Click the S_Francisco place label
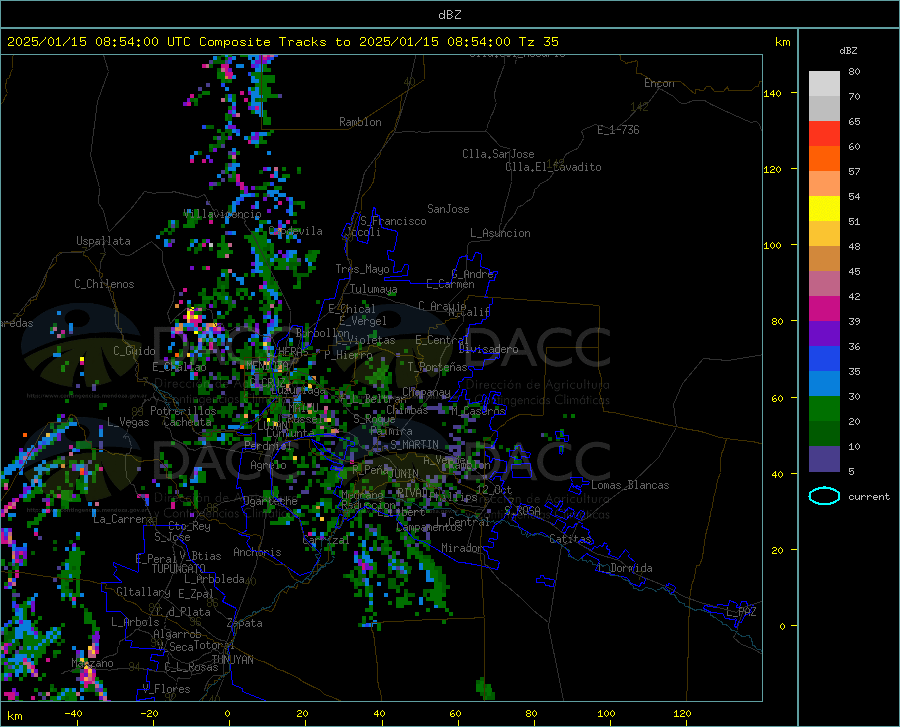The width and height of the screenshot is (900, 727). [x=394, y=221]
